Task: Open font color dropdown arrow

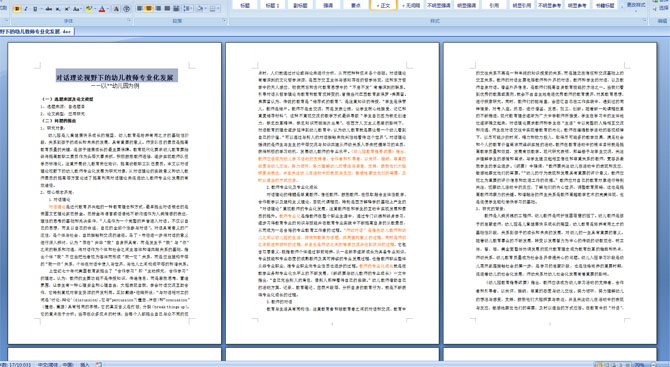Action: tap(108, 9)
